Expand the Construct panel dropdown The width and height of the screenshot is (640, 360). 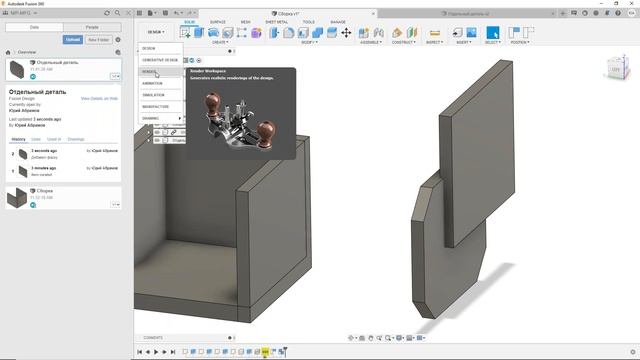pos(404,42)
